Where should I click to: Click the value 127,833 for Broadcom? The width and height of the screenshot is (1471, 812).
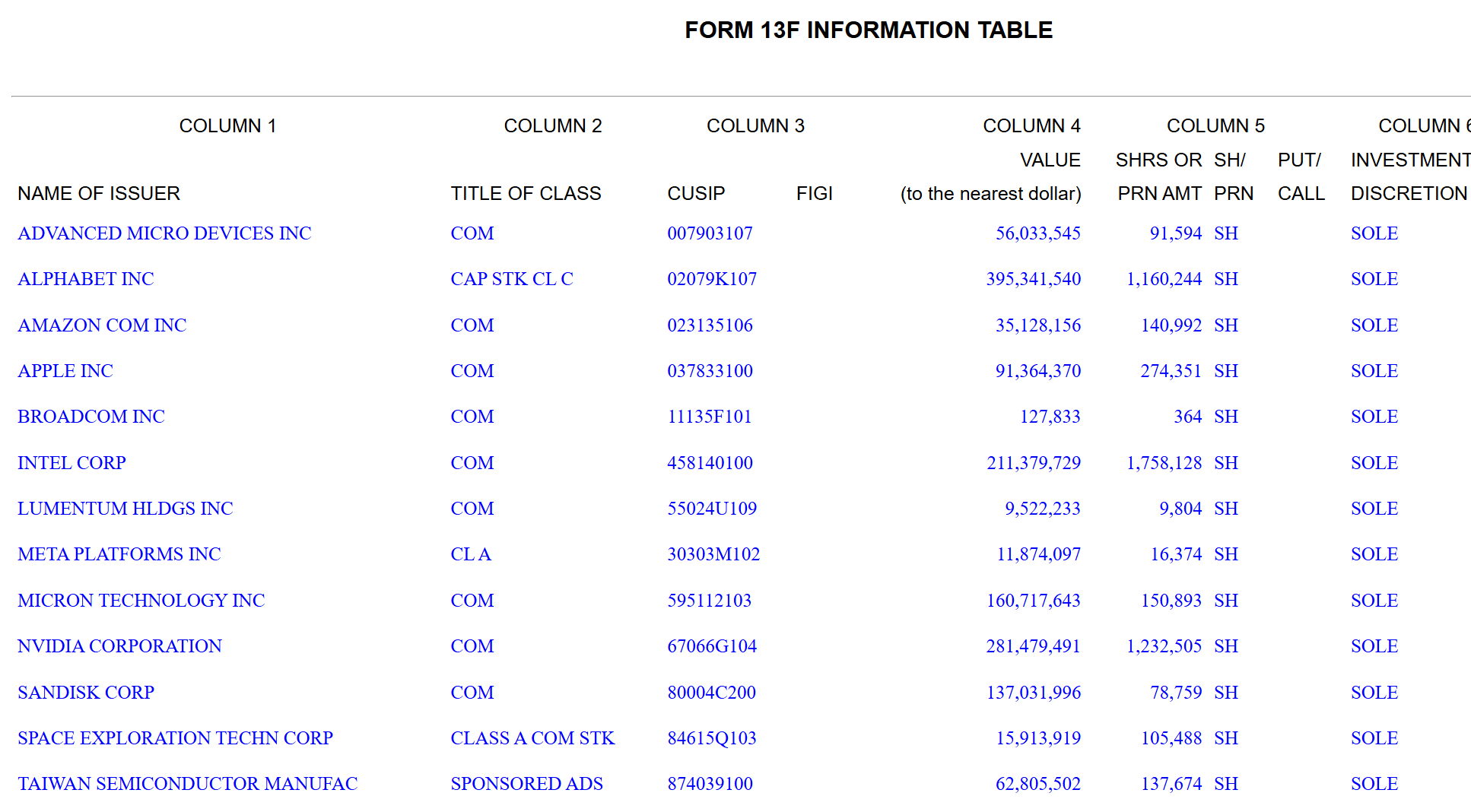coord(1050,417)
